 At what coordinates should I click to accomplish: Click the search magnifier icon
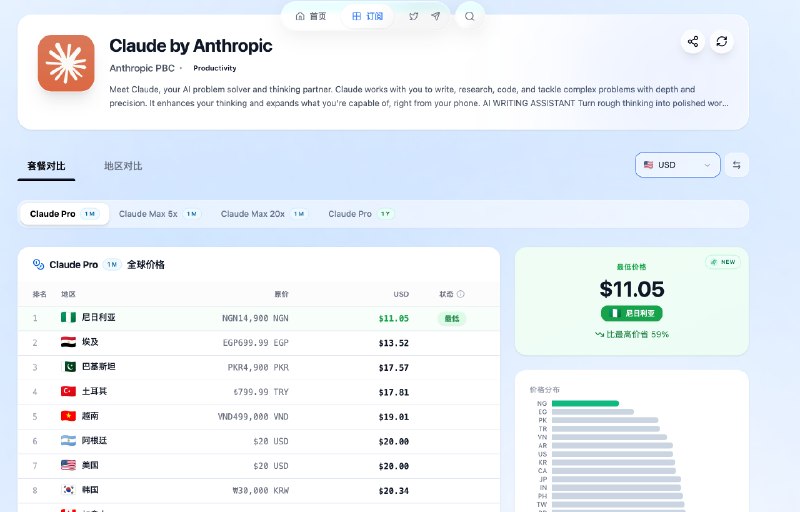469,16
